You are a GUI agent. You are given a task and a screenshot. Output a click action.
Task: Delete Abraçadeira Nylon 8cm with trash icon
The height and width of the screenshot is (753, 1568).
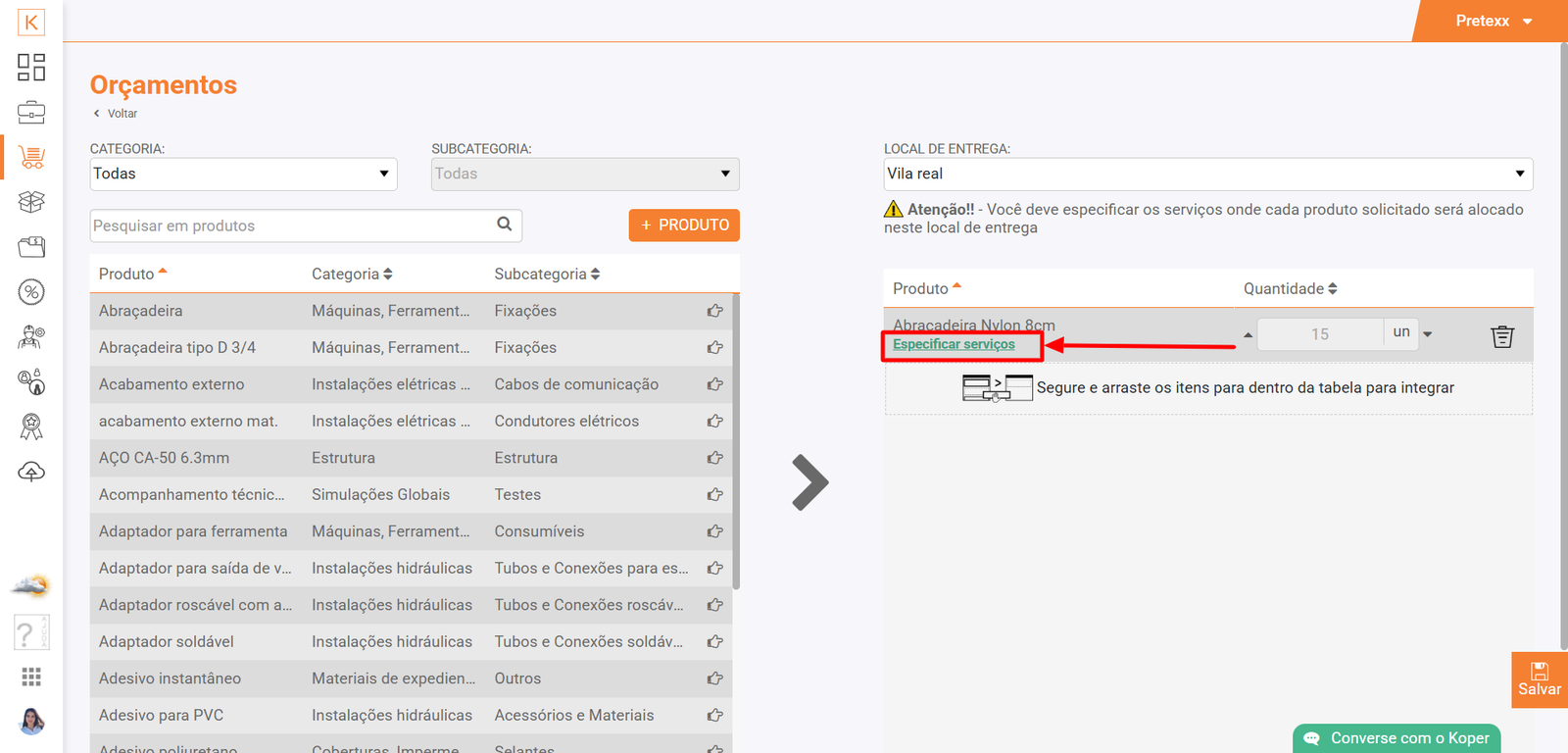[1501, 336]
